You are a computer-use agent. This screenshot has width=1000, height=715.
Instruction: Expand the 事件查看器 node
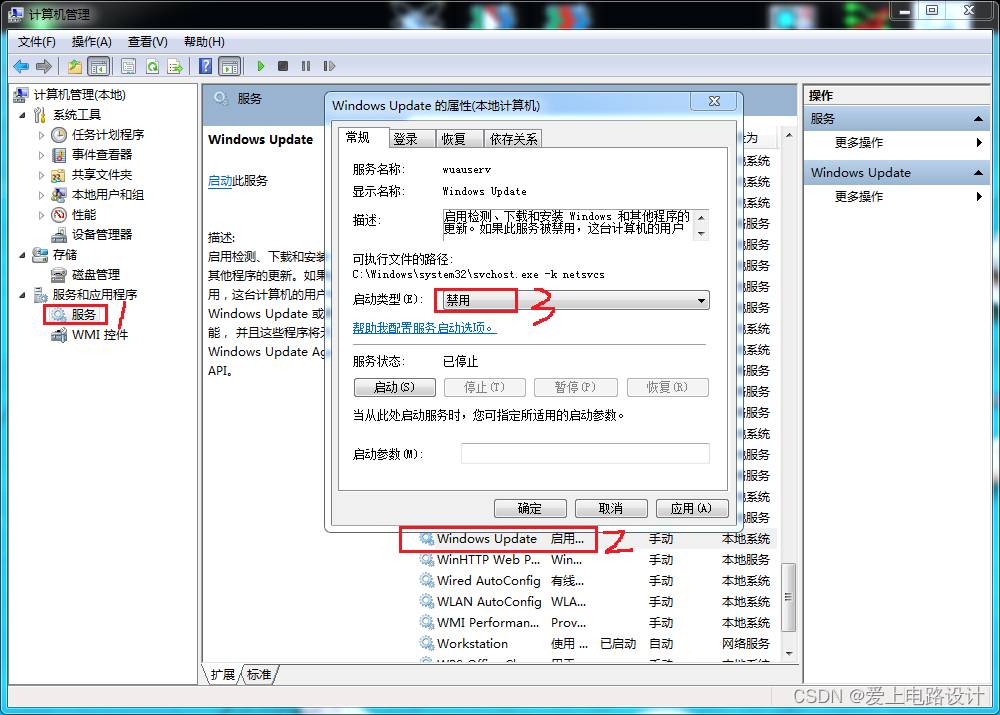pyautogui.click(x=41, y=155)
